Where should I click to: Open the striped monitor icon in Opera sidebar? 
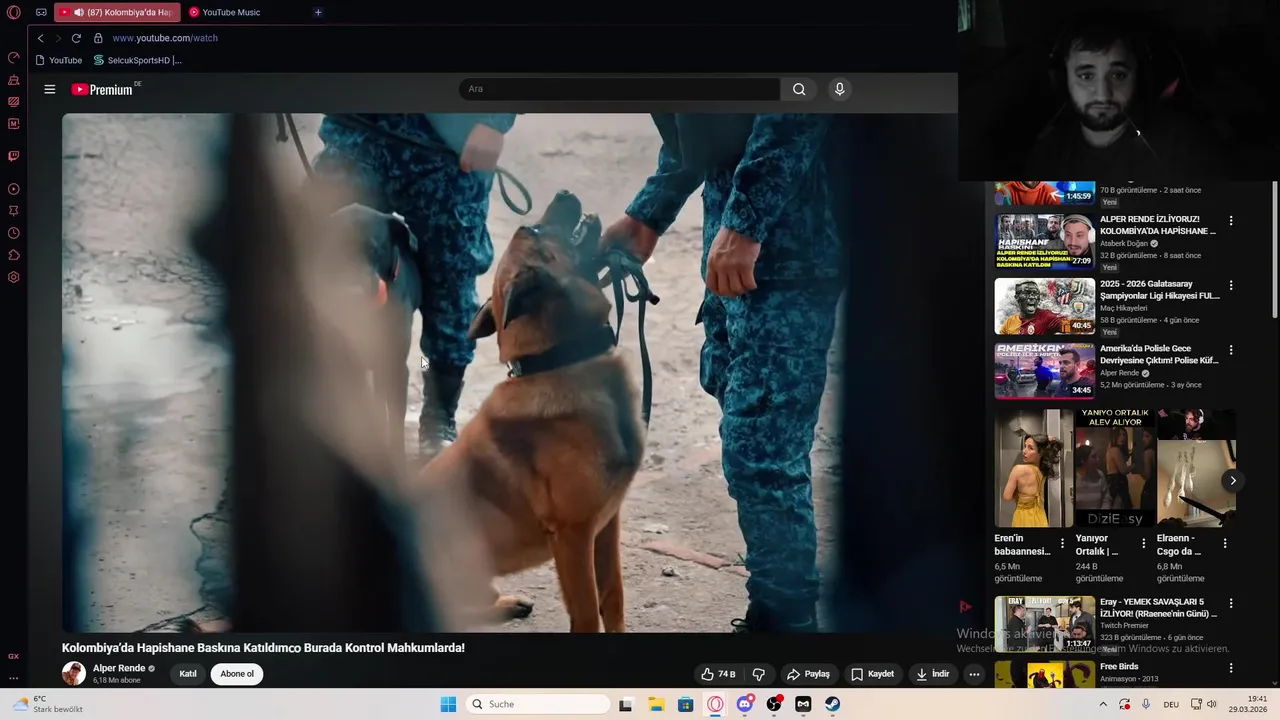[x=14, y=102]
